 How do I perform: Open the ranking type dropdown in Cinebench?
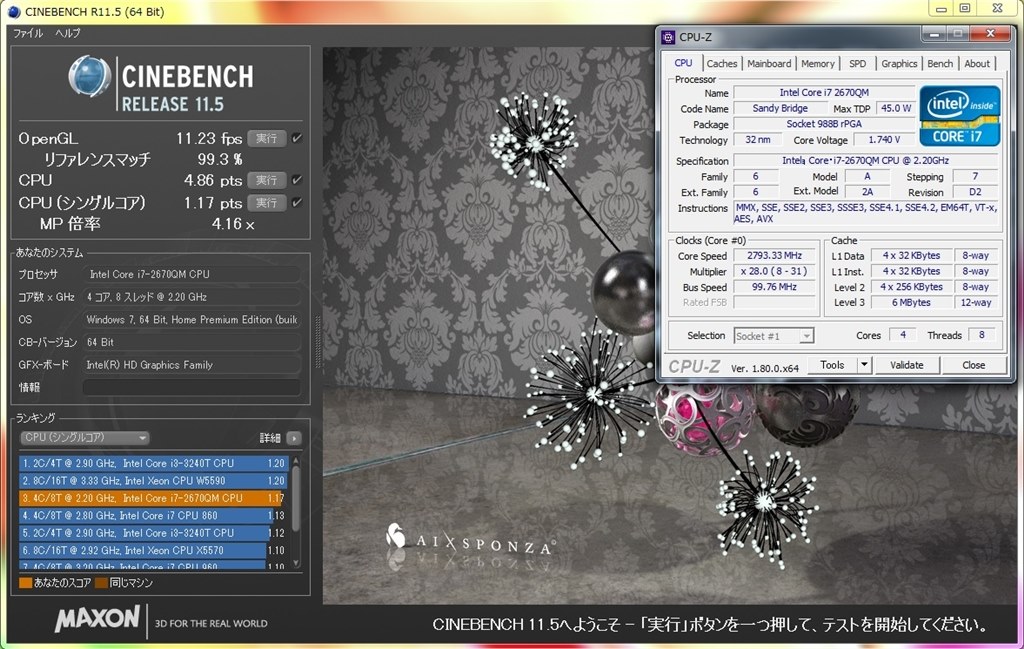point(85,437)
